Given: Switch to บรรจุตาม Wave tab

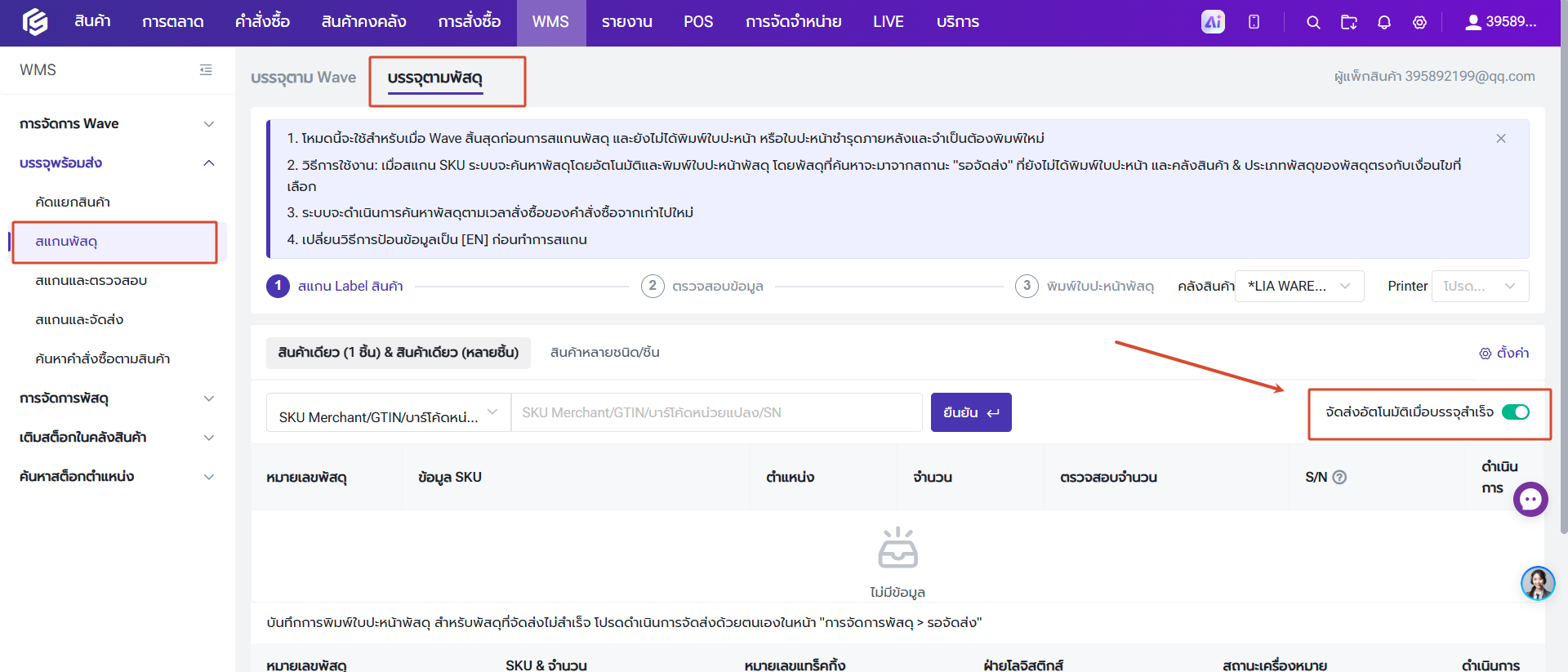Looking at the screenshot, I should click(303, 78).
